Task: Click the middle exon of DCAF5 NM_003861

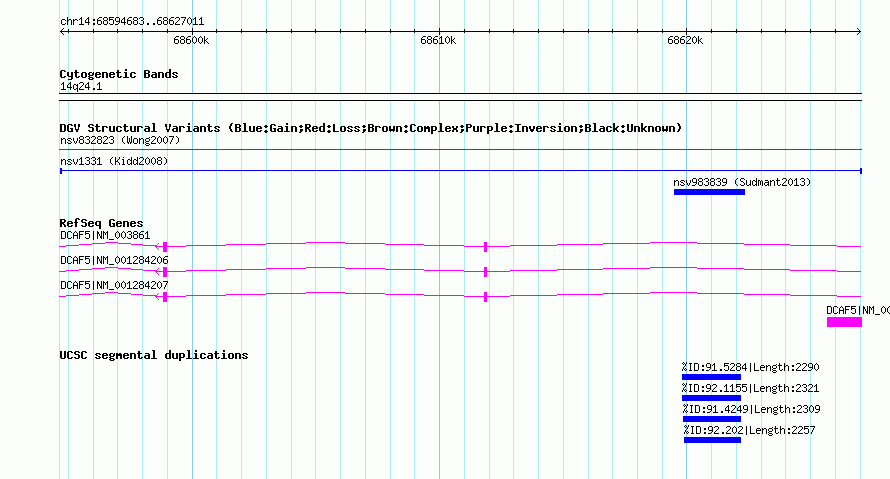Action: (485, 247)
